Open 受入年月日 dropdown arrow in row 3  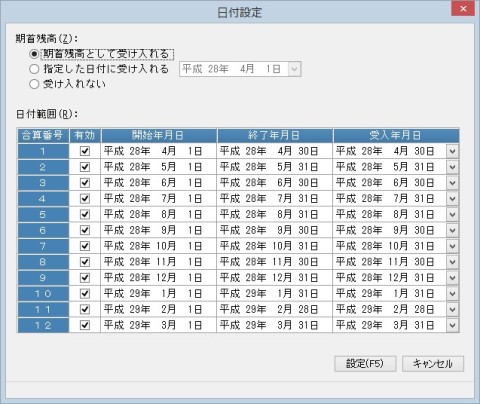pyautogui.click(x=452, y=183)
